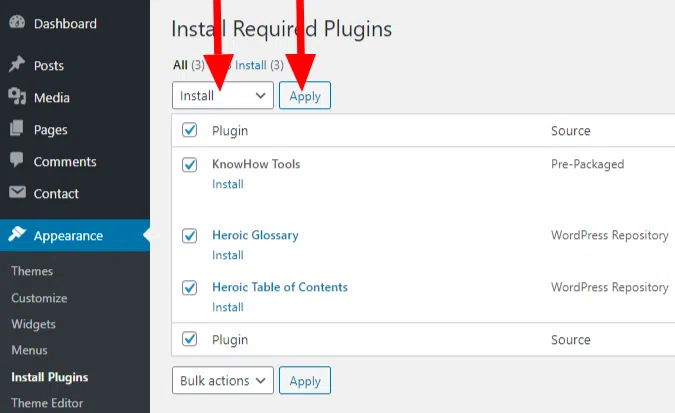The image size is (675, 413).
Task: Click the Pages icon in sidebar
Action: coord(17,129)
